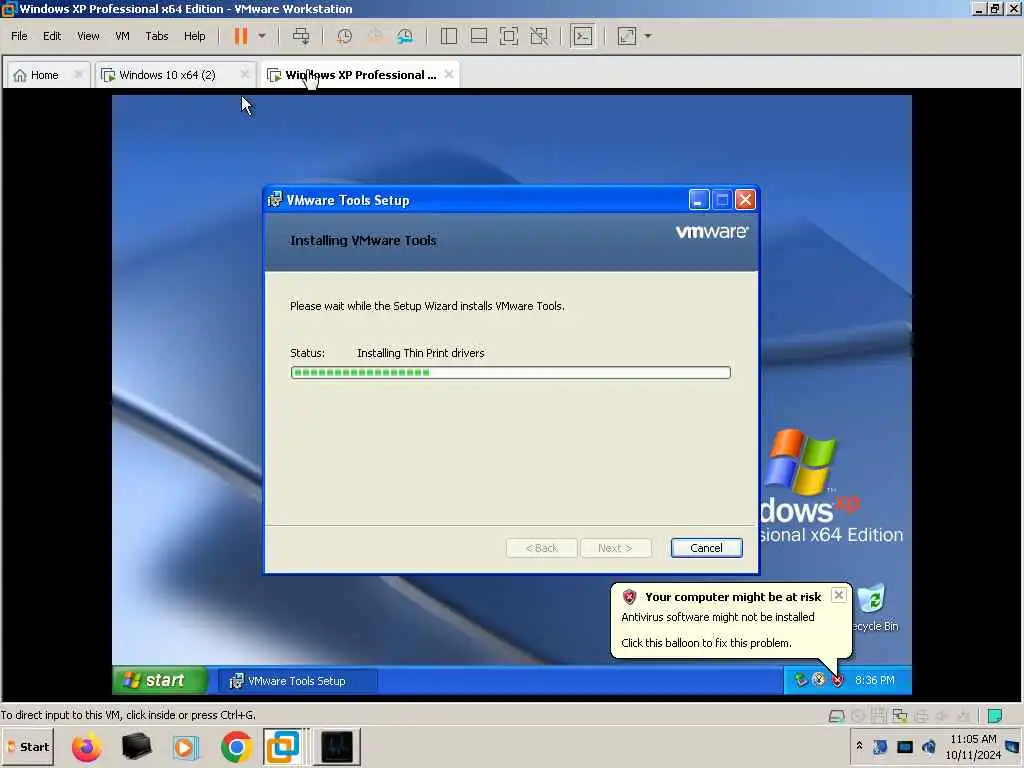
Task: Open the black folder host taskbar icon
Action: point(136,747)
